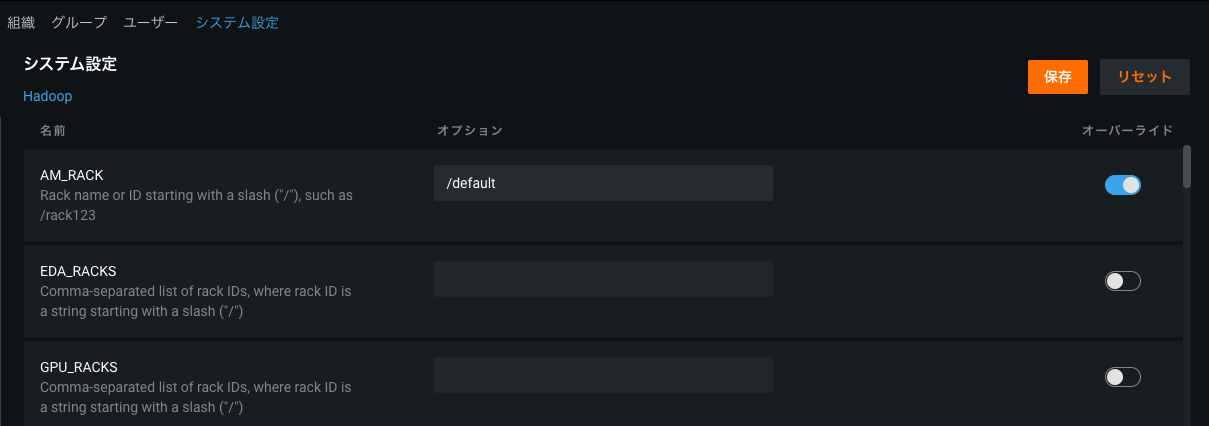Go to the ユーザー tab
Image resolution: width=1209 pixels, height=426 pixels.
(151, 23)
